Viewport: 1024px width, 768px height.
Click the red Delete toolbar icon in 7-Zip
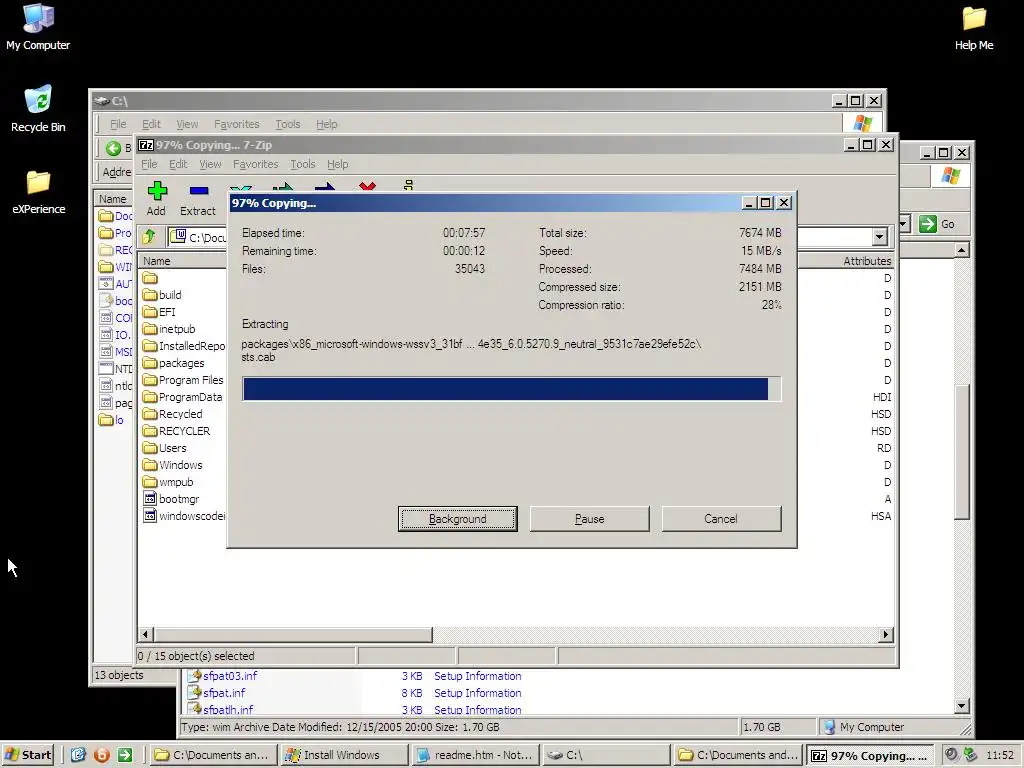367,187
